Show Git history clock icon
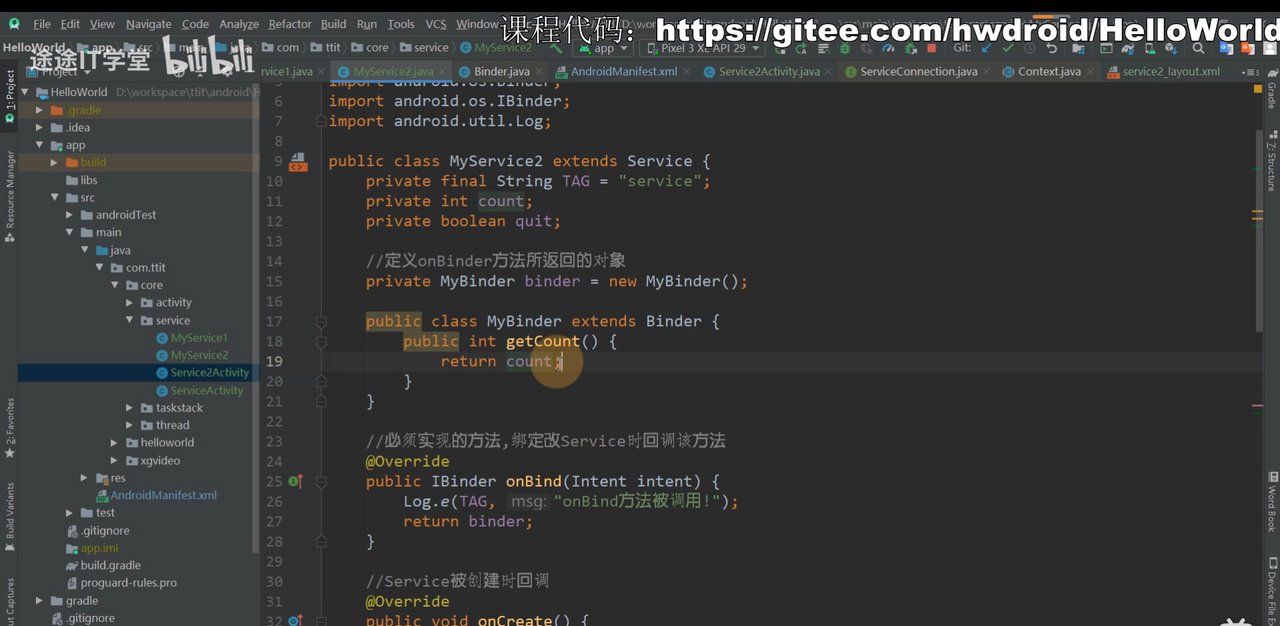Image resolution: width=1280 pixels, height=626 pixels. [1030, 48]
